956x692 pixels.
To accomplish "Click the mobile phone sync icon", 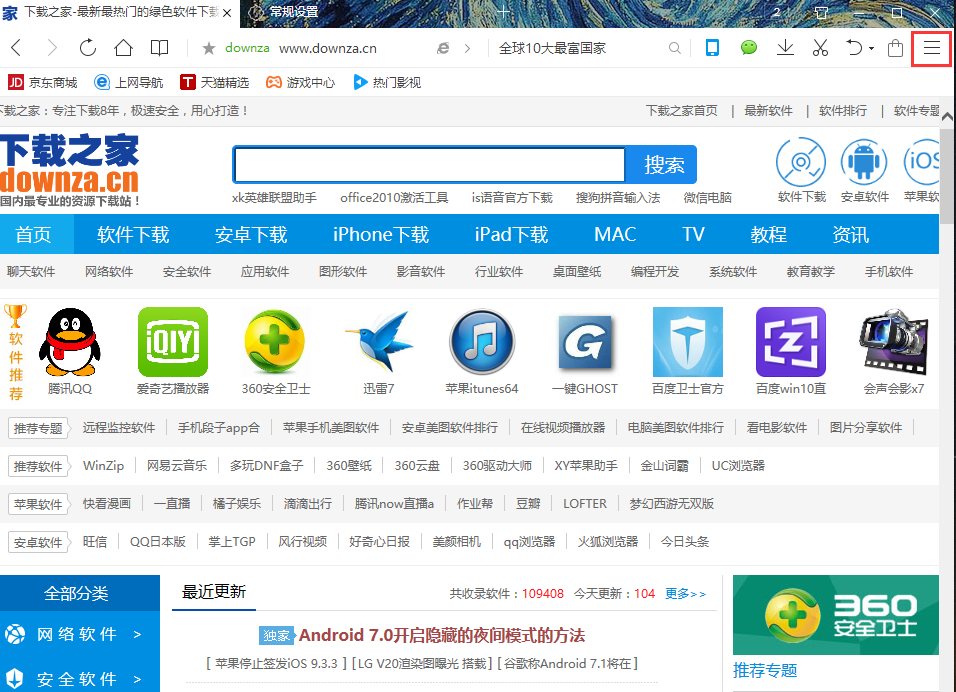I will 713,47.
